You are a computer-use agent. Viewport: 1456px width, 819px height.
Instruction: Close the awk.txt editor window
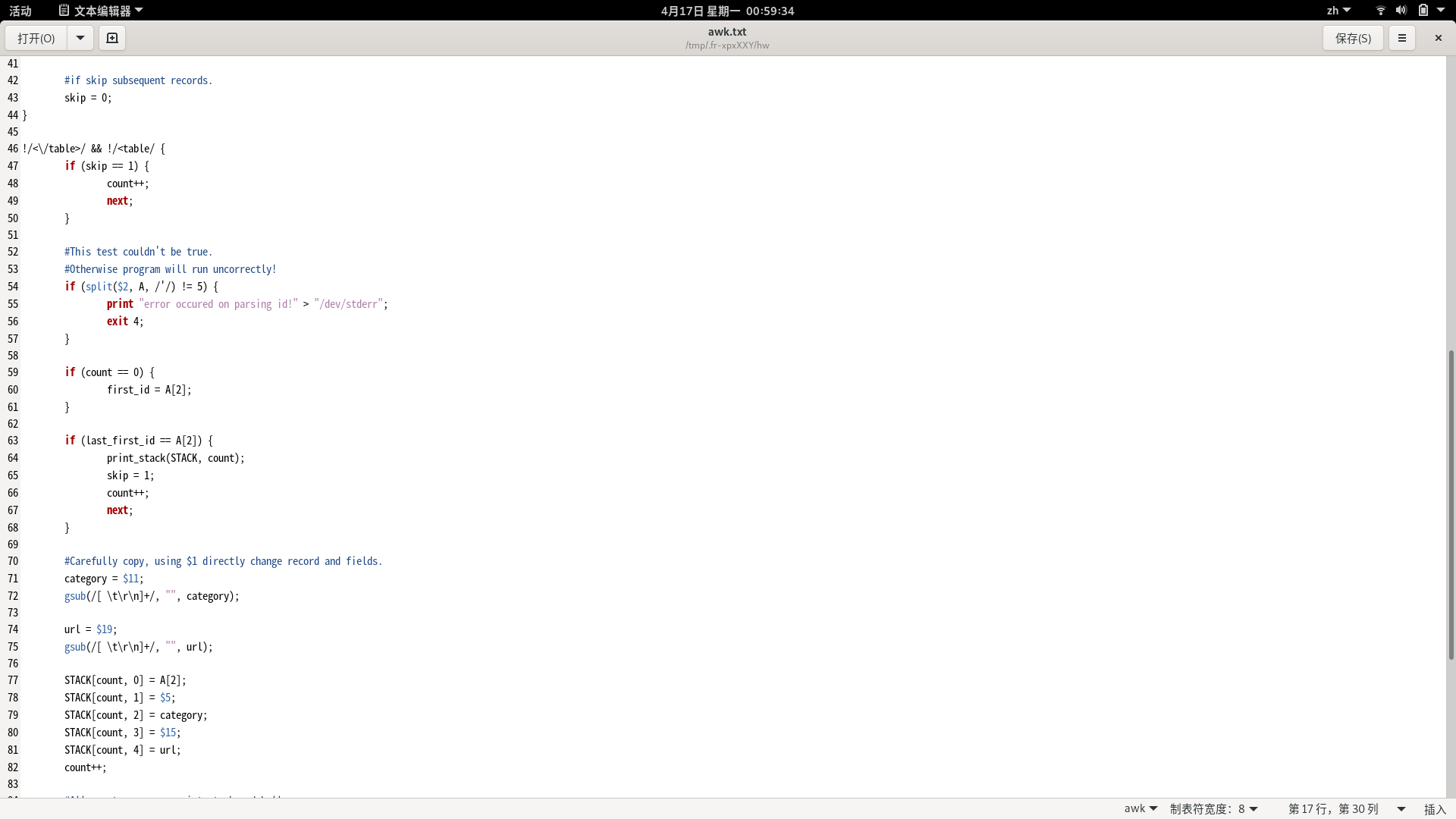[1438, 38]
